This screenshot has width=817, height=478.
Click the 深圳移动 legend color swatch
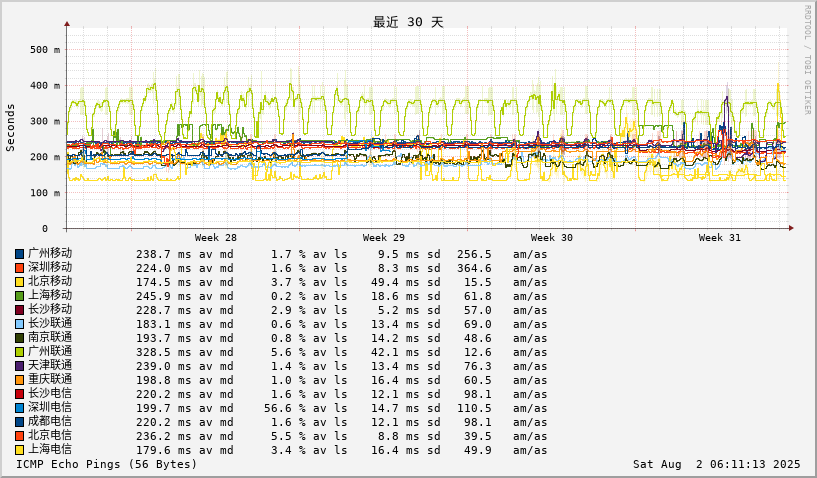click(19, 268)
